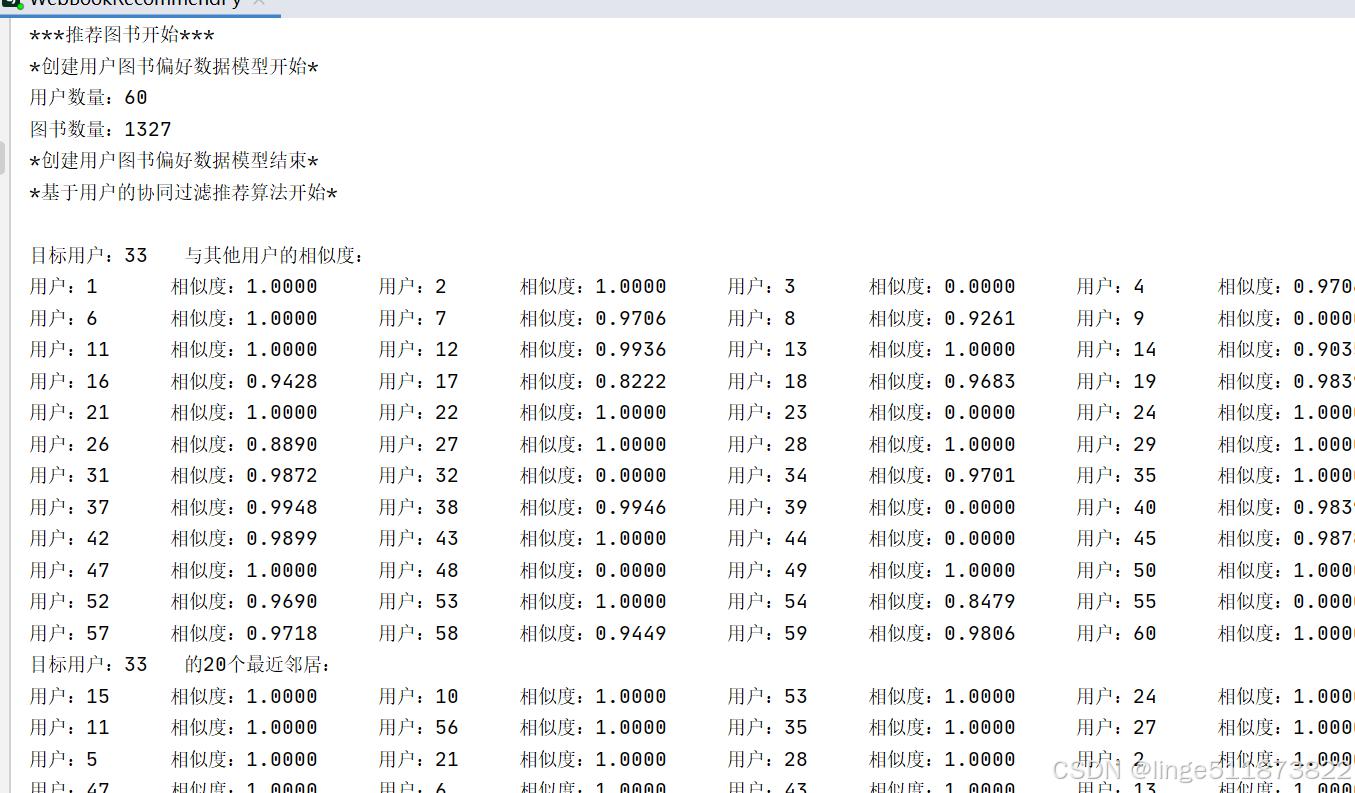1355x793 pixels.
Task: Click the '用户：40' cell
Action: coord(1116,508)
